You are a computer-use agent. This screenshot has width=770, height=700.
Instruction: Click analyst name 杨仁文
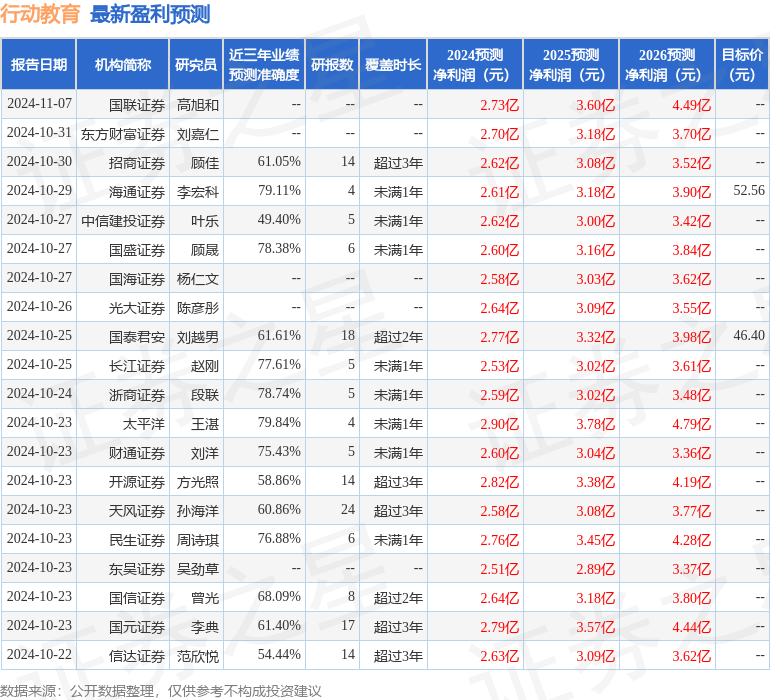click(x=197, y=279)
